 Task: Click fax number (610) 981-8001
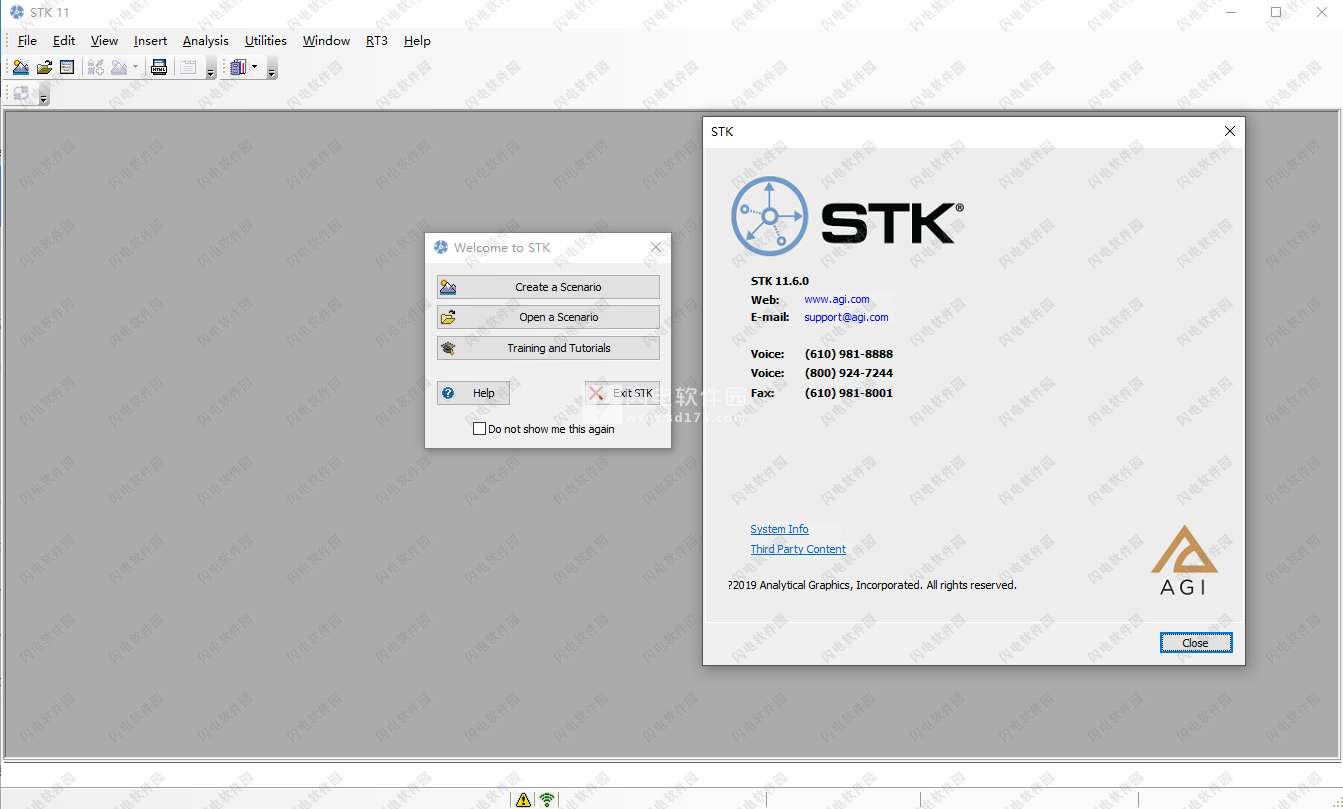849,393
